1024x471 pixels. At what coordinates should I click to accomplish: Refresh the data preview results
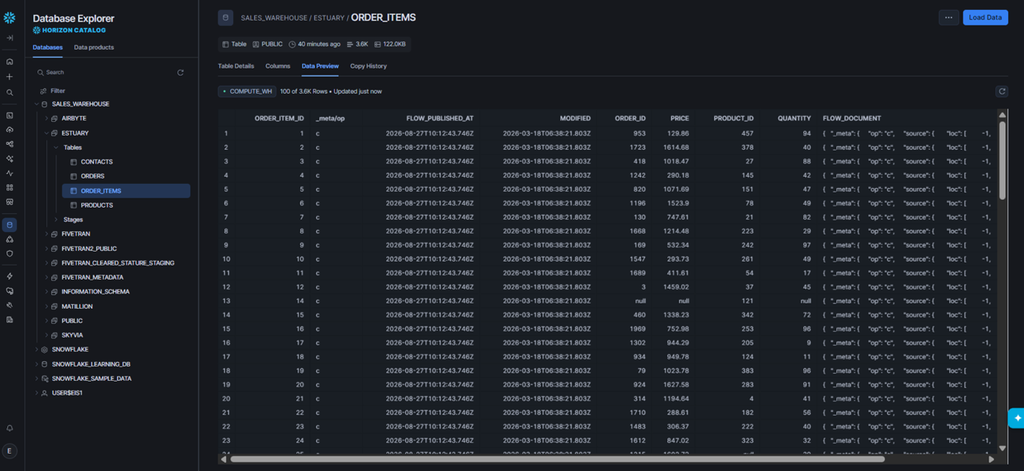(1000, 91)
